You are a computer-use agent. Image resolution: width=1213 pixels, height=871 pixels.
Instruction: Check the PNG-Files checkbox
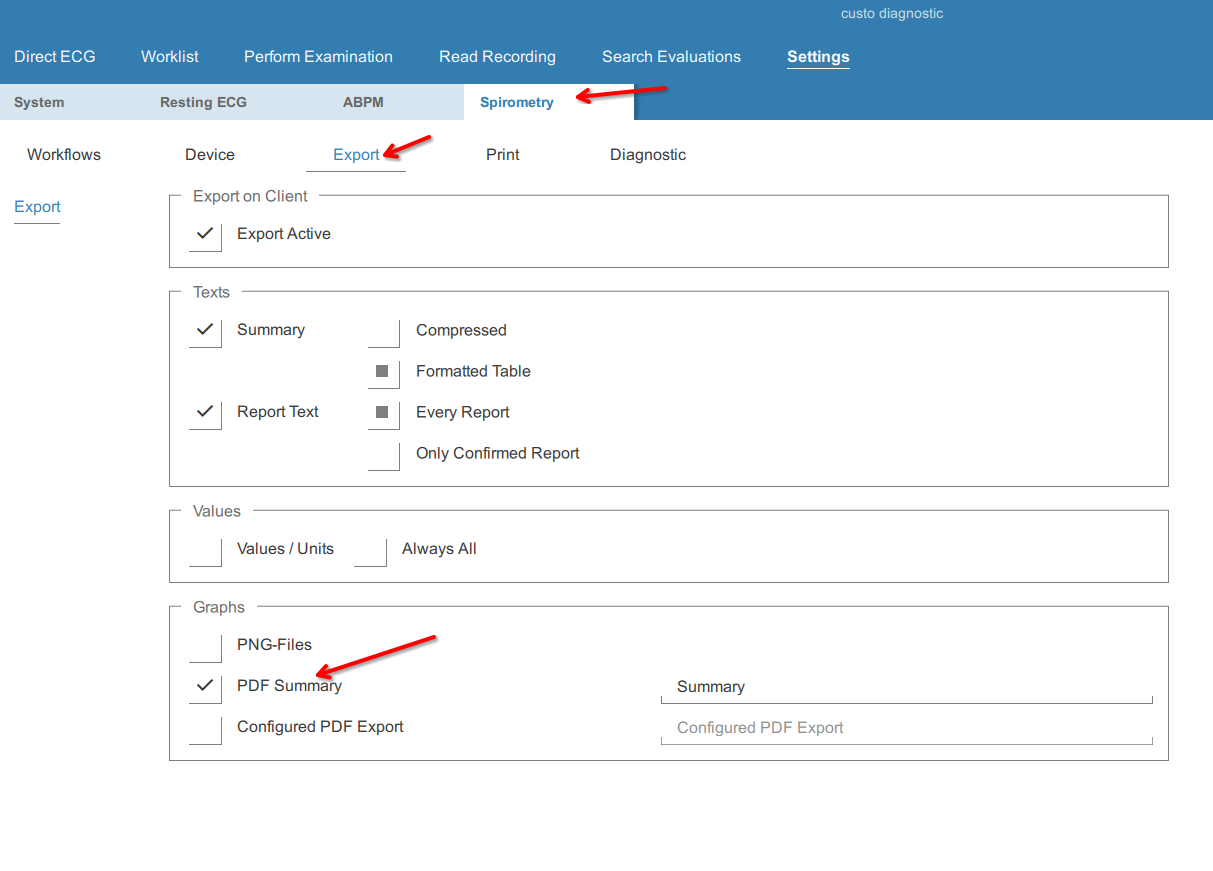[205, 646]
